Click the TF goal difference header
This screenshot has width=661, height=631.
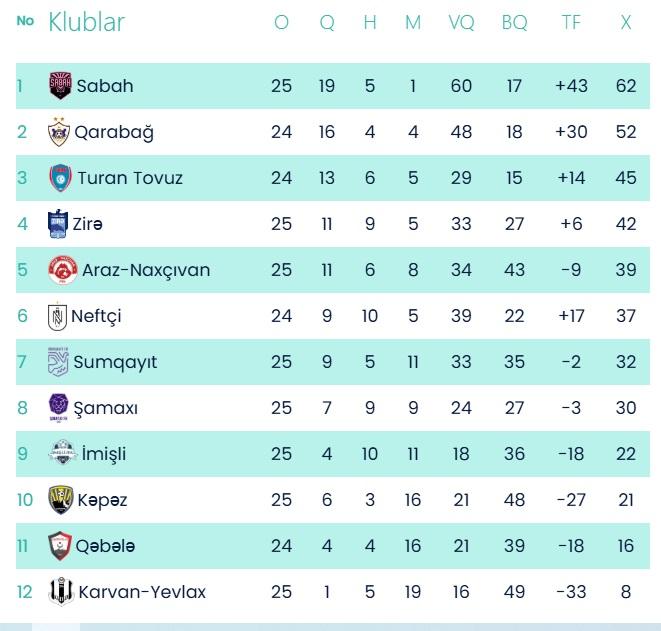click(x=571, y=22)
